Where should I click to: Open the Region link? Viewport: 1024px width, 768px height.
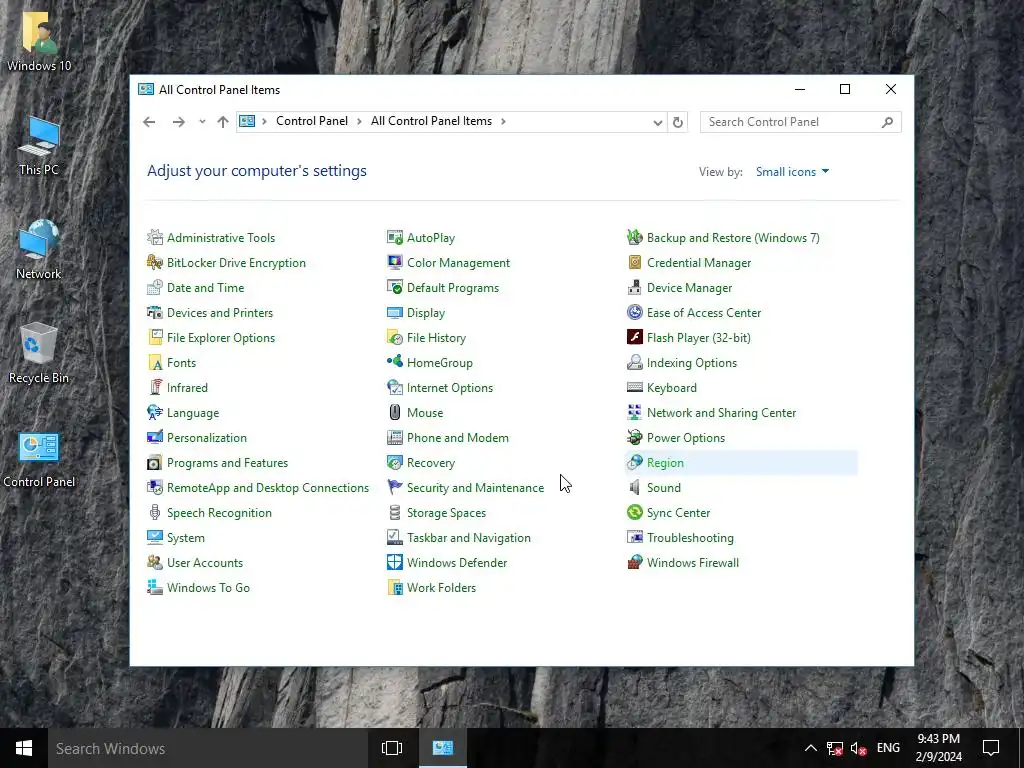click(x=665, y=463)
